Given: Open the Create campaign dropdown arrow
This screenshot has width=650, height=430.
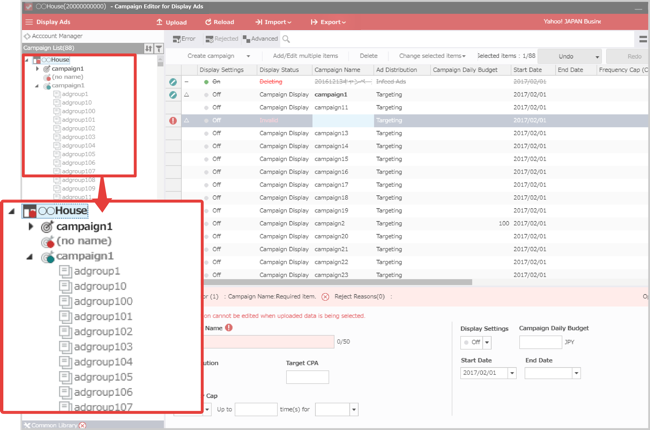Looking at the screenshot, I should pyautogui.click(x=248, y=56).
